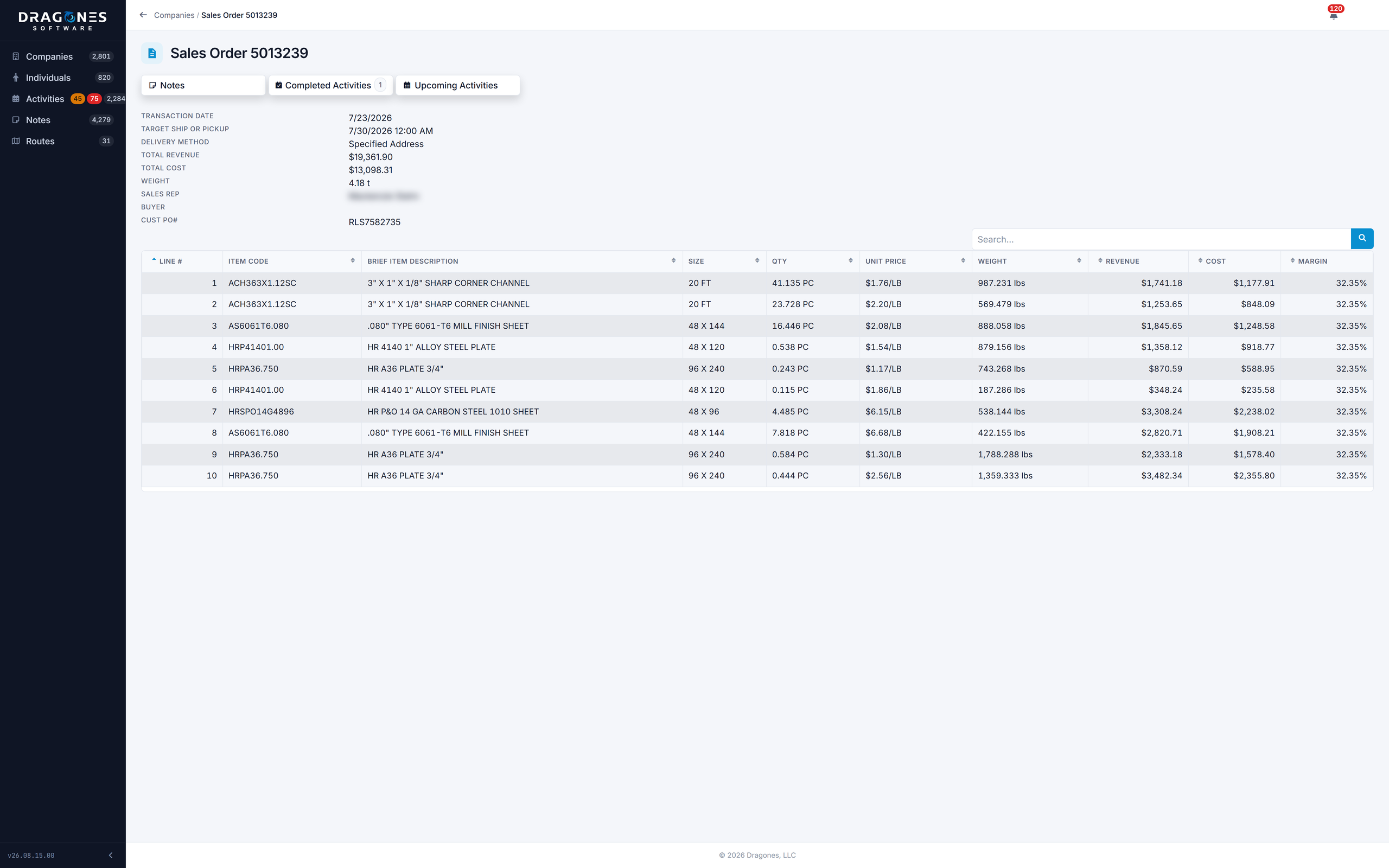
Task: Click the back arrow beside Companies breadcrumb
Action: (x=143, y=15)
